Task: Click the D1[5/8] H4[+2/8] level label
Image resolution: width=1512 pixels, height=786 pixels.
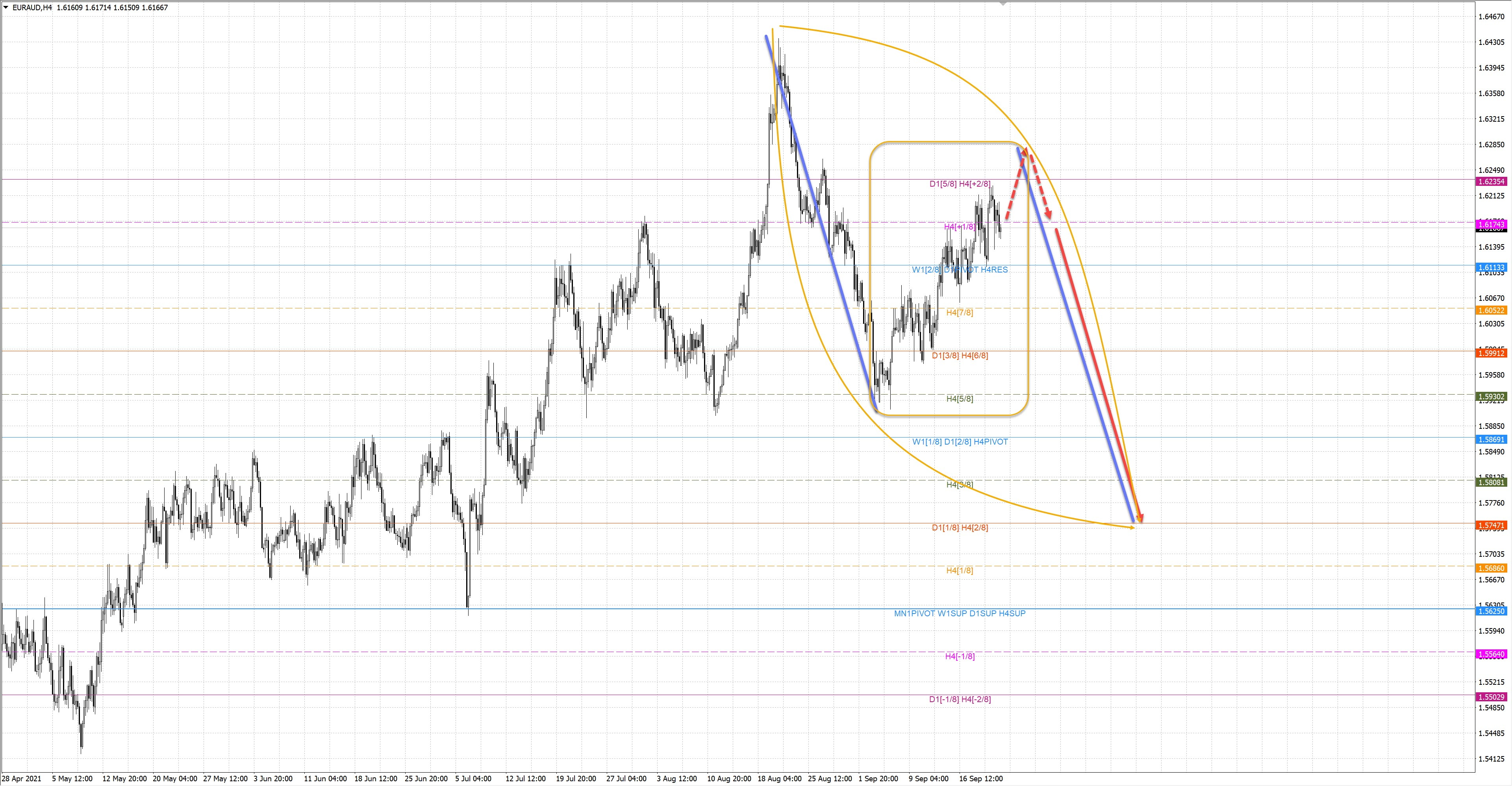Action: click(960, 184)
